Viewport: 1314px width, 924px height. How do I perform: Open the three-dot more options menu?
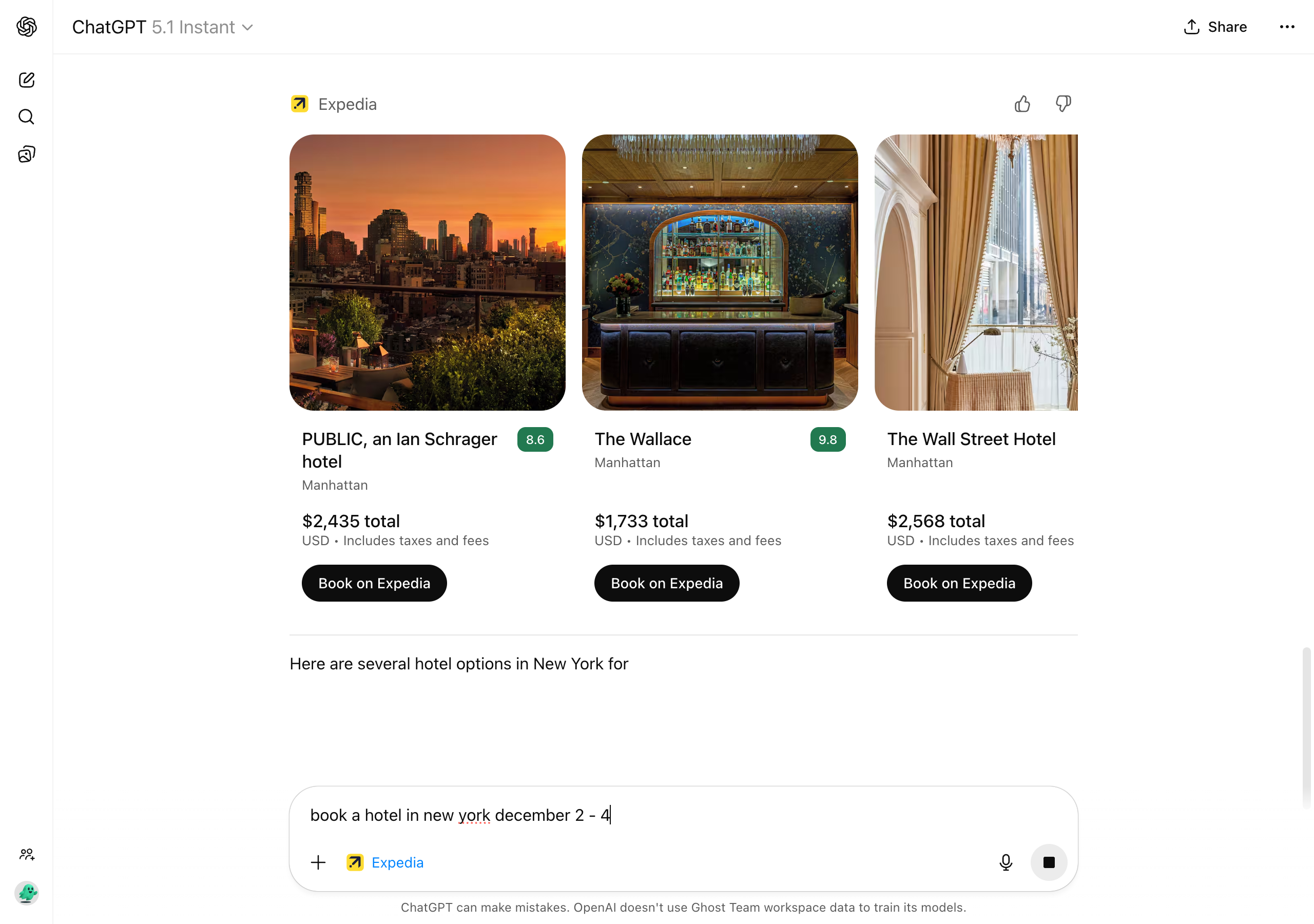(x=1286, y=27)
